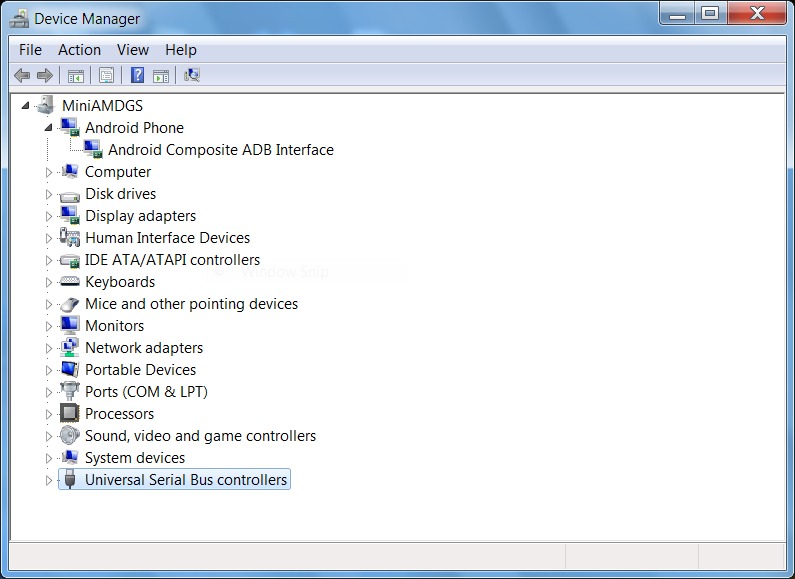795x579 pixels.
Task: Click the Portable Devices icon
Action: pos(70,369)
